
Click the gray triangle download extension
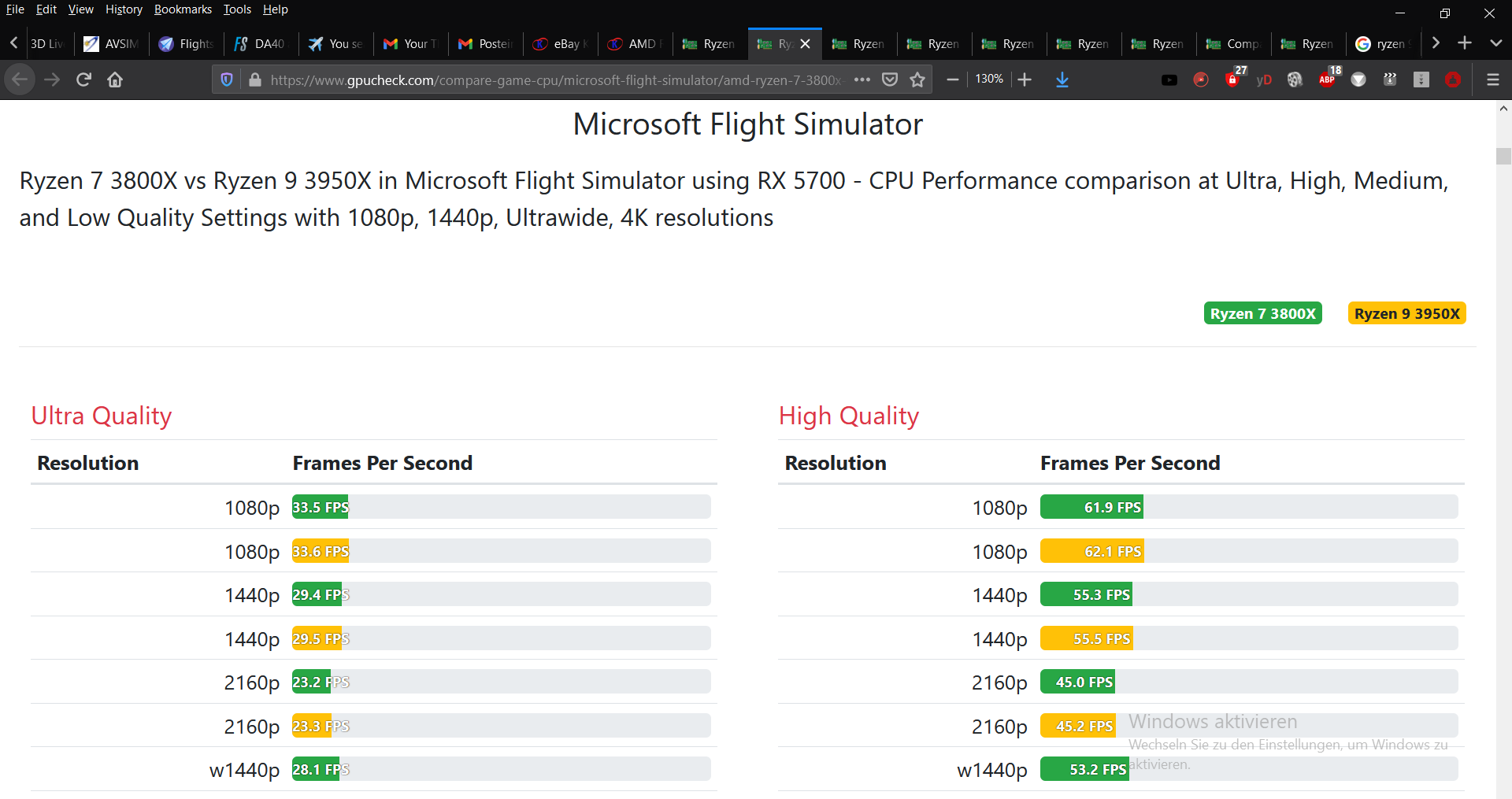[1358, 80]
